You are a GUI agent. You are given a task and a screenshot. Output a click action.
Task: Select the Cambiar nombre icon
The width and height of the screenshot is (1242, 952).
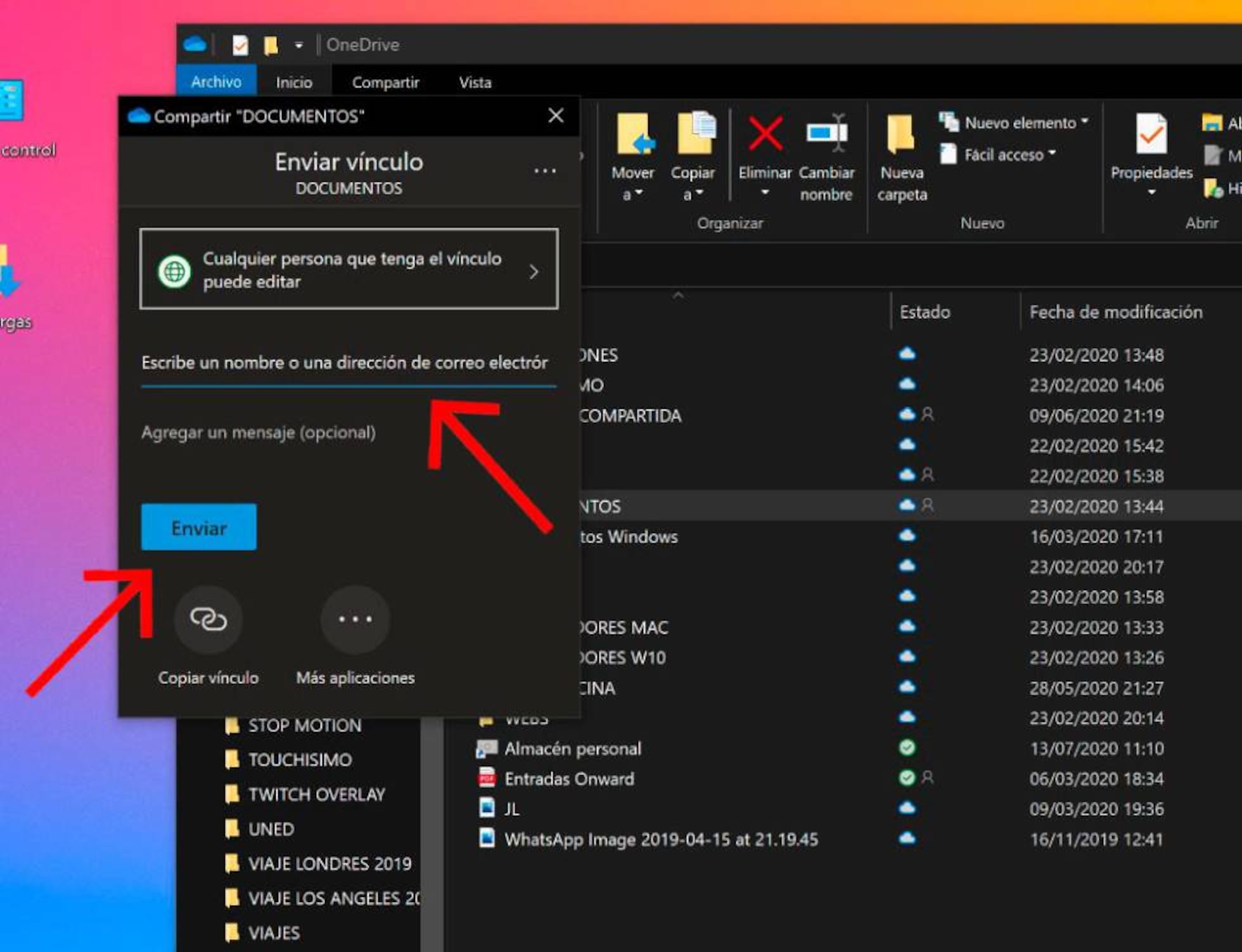pyautogui.click(x=826, y=134)
